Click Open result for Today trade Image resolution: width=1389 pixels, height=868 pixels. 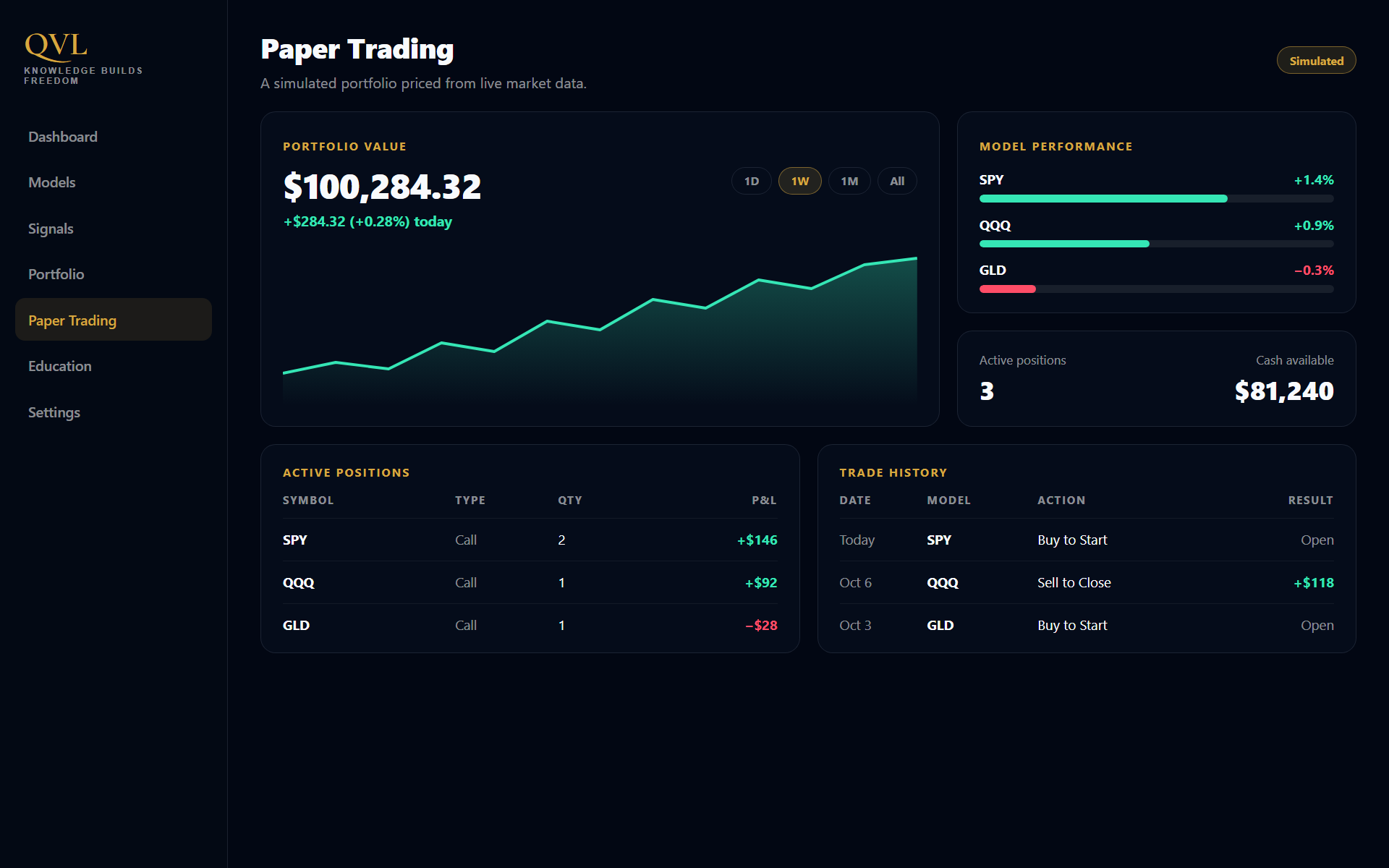[1317, 540]
